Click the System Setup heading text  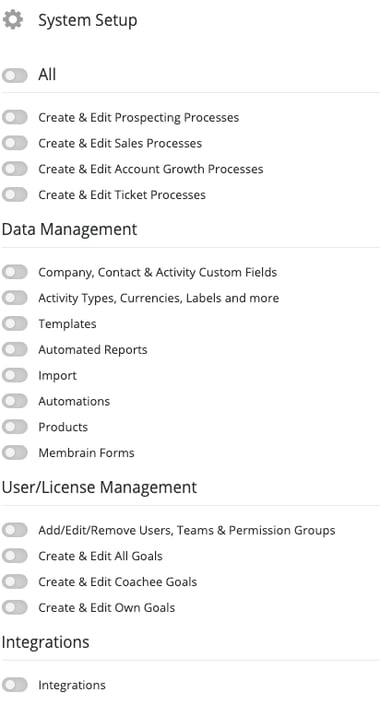point(88,21)
